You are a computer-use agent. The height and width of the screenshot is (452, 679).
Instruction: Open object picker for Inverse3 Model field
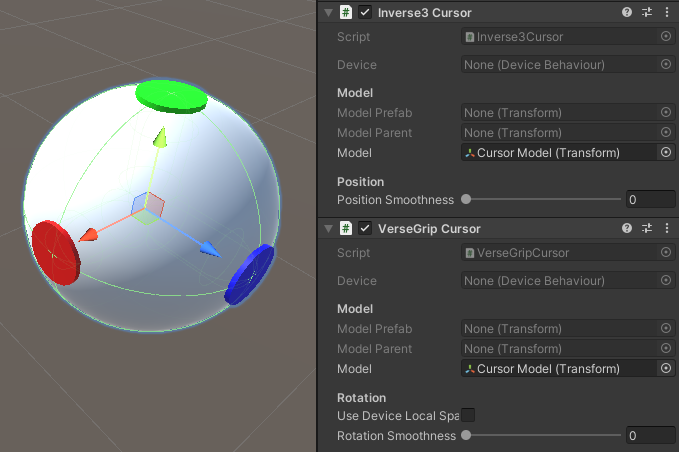(666, 153)
